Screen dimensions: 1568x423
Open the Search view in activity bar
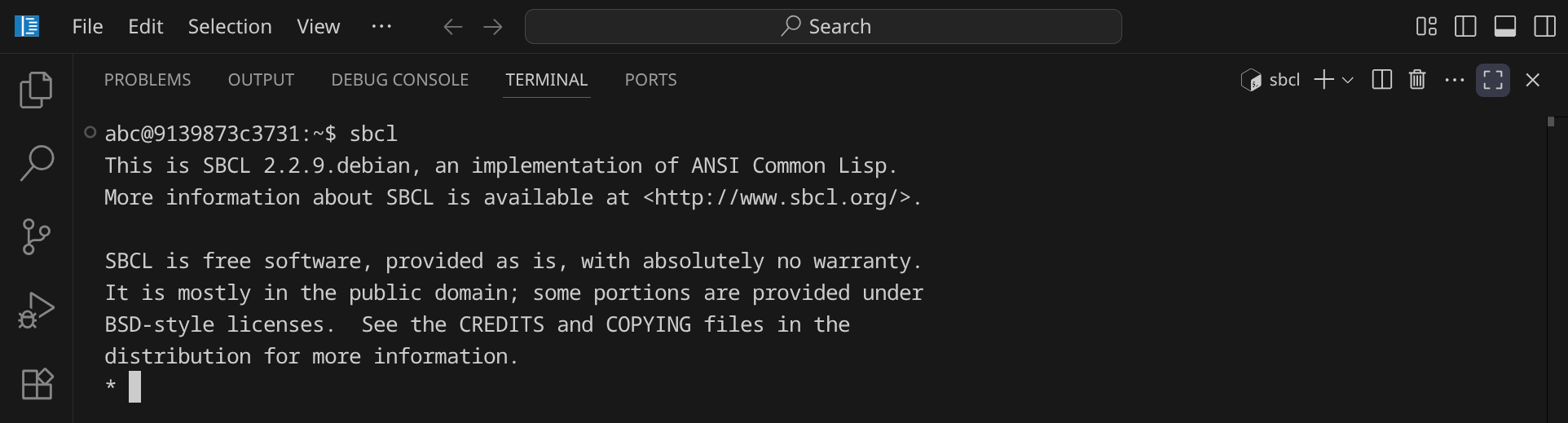36,163
